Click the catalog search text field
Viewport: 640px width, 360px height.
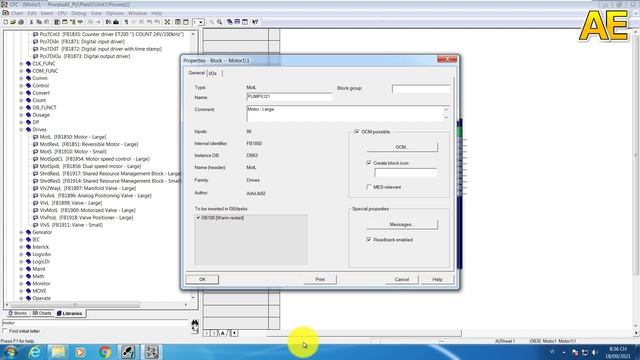click(95, 323)
